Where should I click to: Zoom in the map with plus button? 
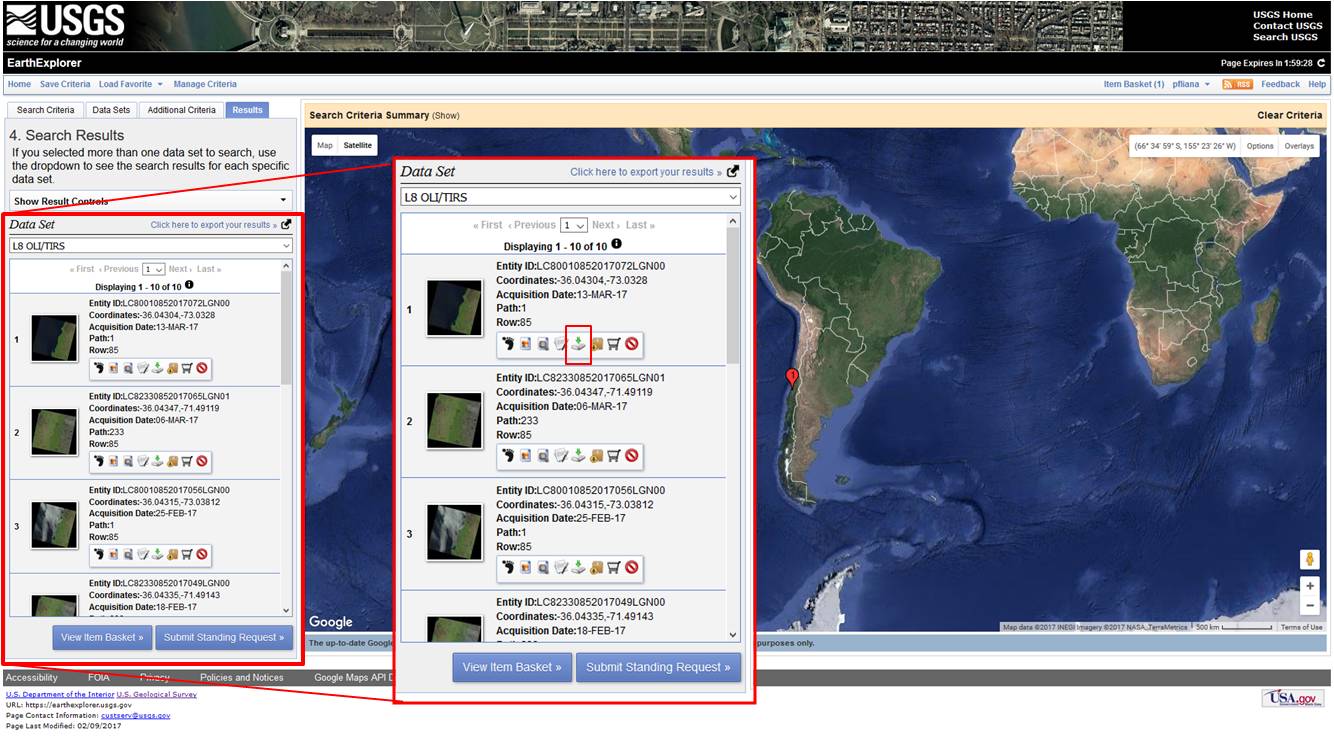[1309, 586]
